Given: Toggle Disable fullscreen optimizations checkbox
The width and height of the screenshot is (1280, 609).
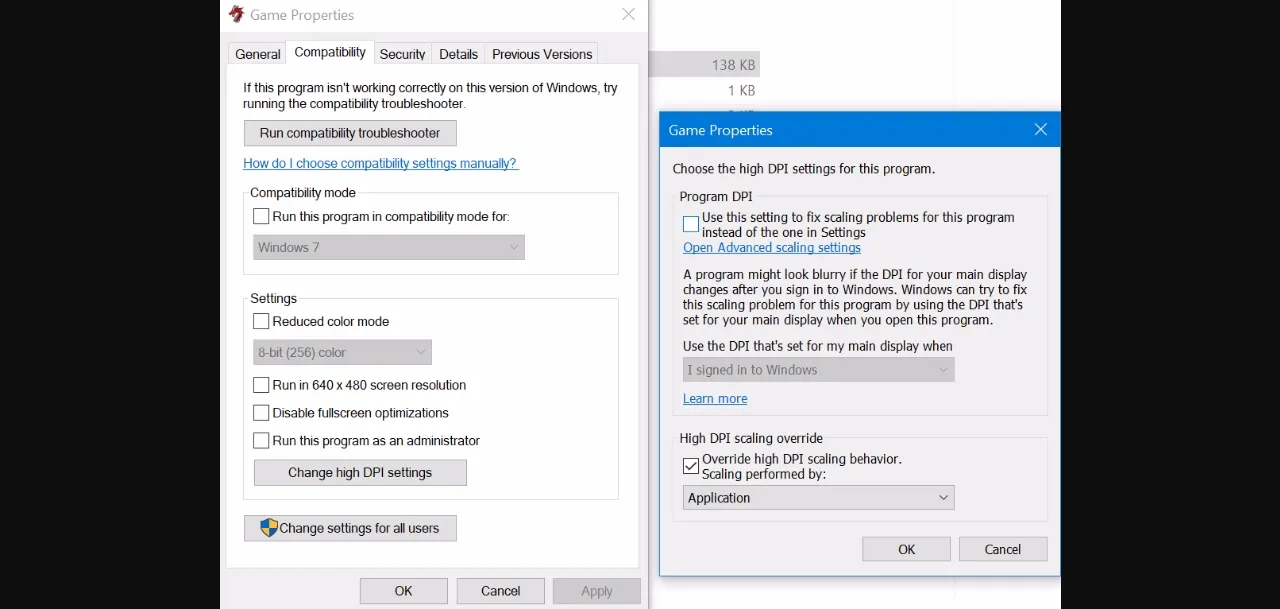Looking at the screenshot, I should [x=261, y=413].
